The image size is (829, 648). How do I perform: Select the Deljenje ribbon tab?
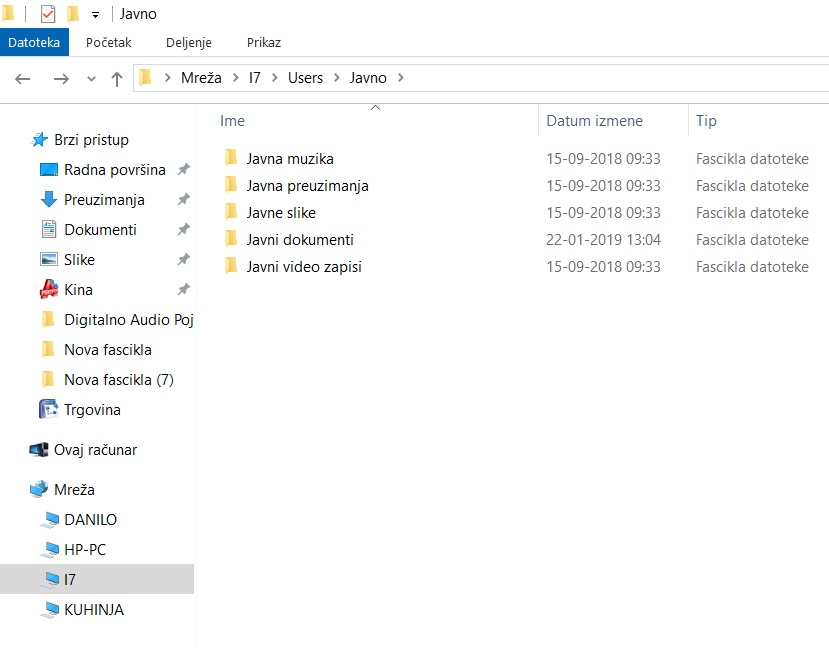pyautogui.click(x=189, y=43)
